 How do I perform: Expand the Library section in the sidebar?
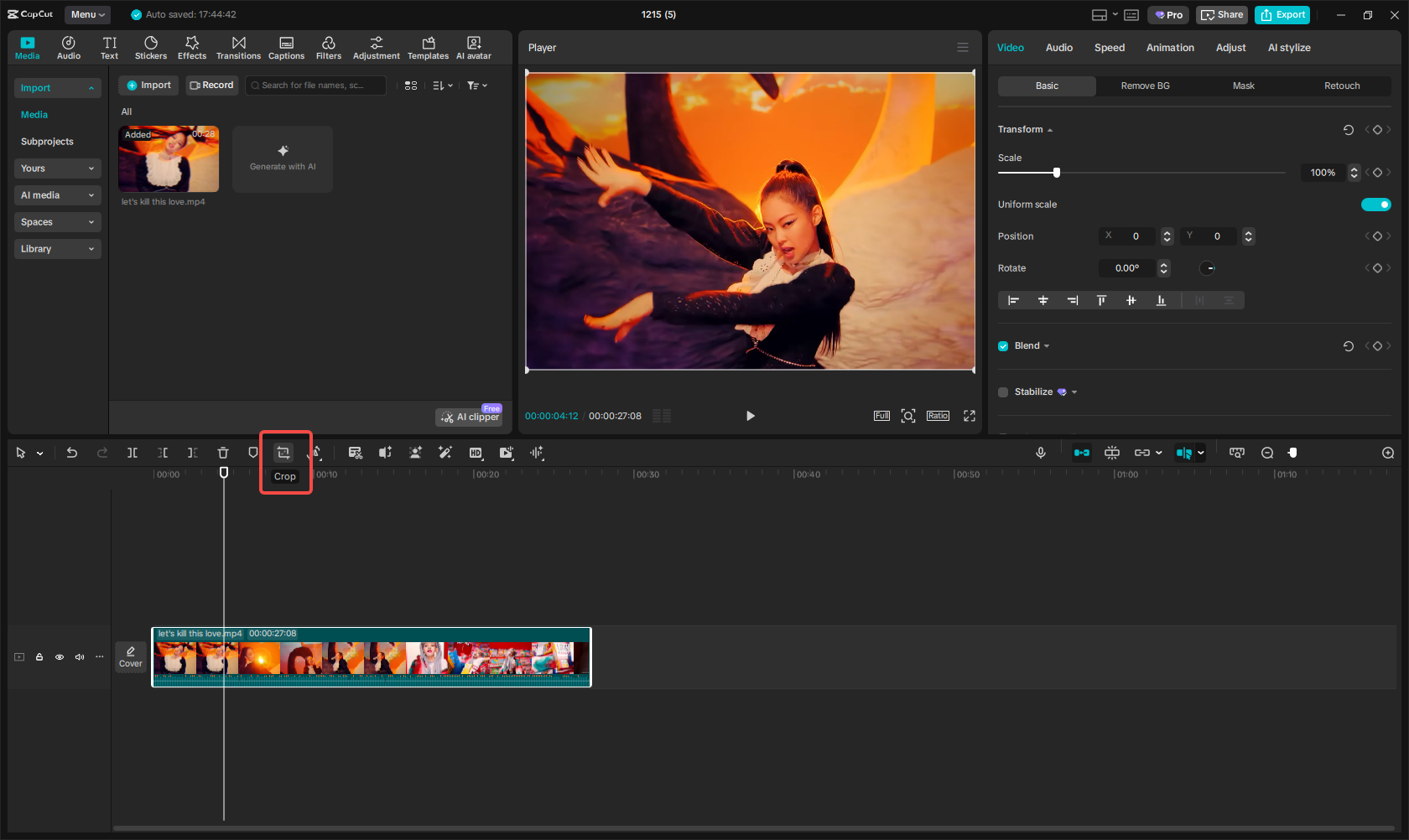(57, 249)
